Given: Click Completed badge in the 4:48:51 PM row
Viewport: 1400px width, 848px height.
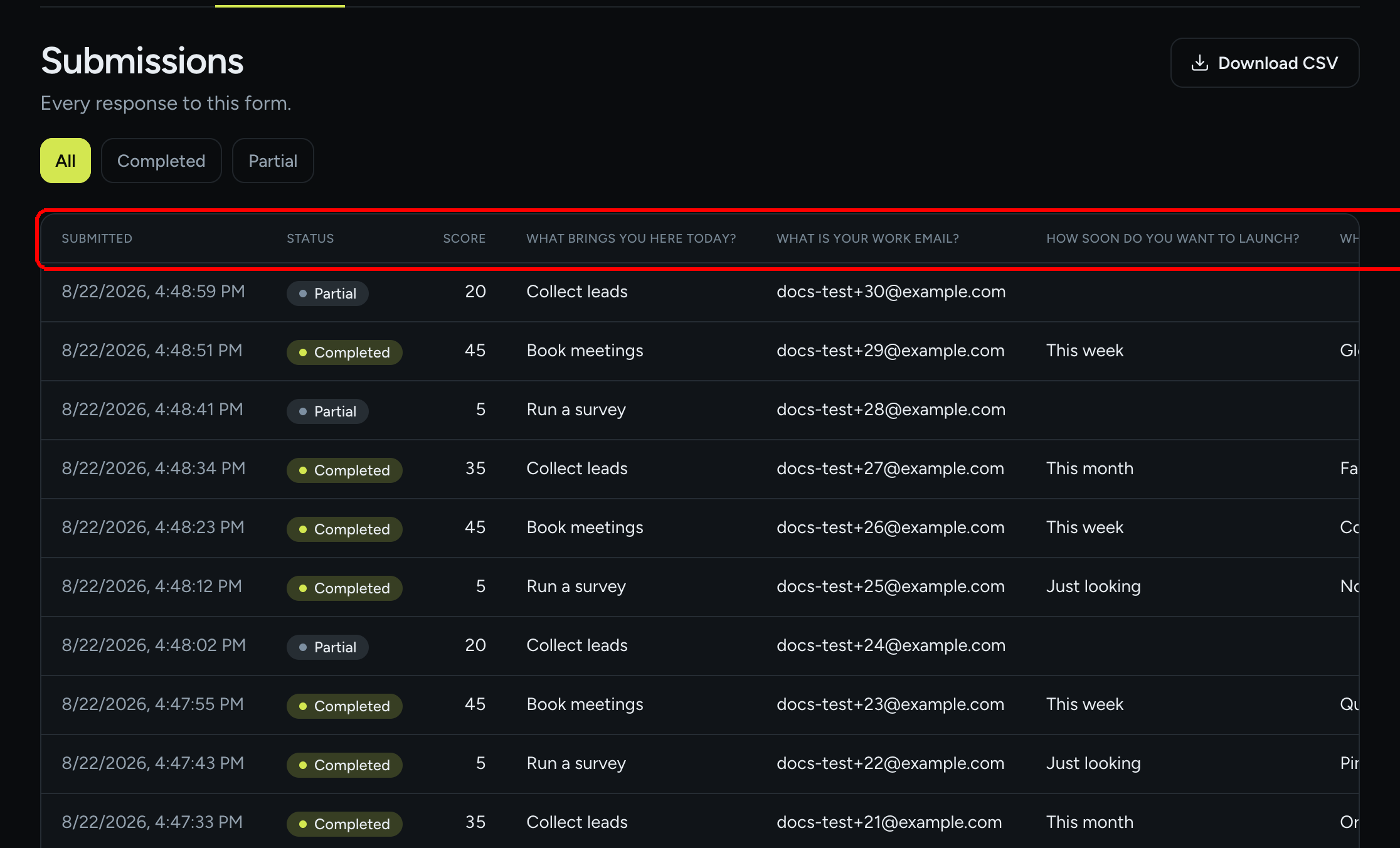Looking at the screenshot, I should [x=344, y=352].
